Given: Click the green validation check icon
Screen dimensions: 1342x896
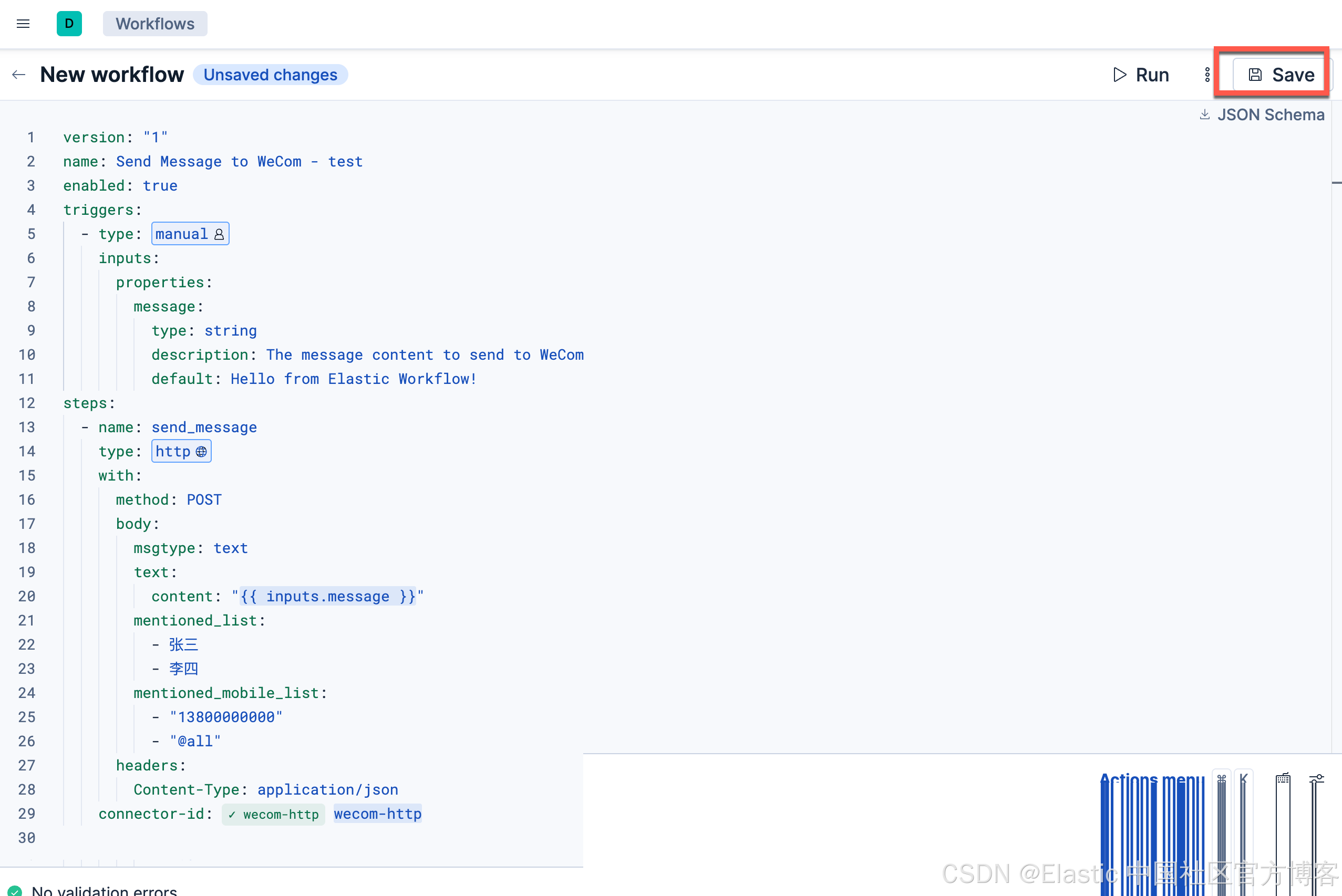Looking at the screenshot, I should tap(15, 890).
